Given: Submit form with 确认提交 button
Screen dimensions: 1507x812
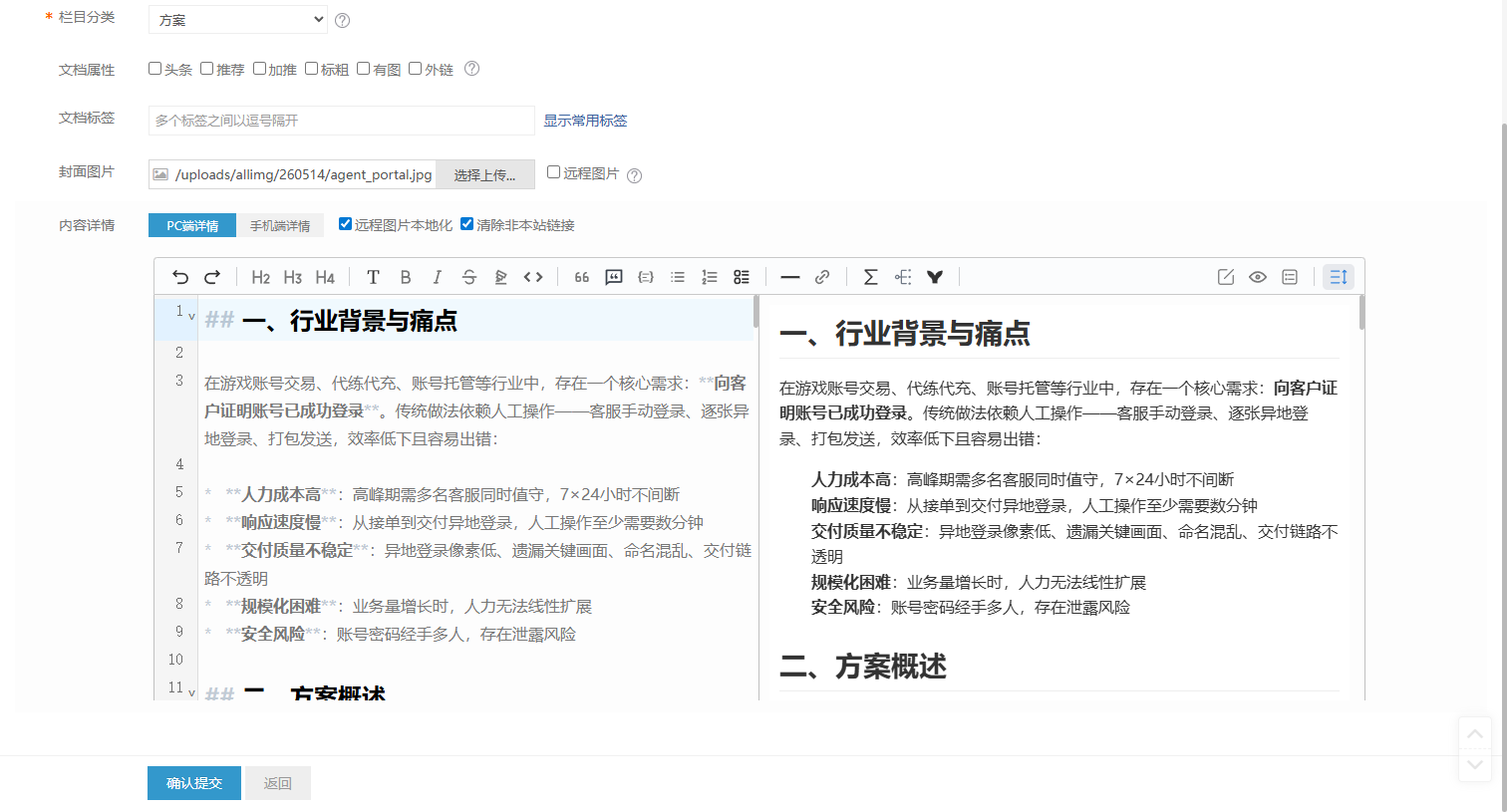Looking at the screenshot, I should [x=194, y=783].
